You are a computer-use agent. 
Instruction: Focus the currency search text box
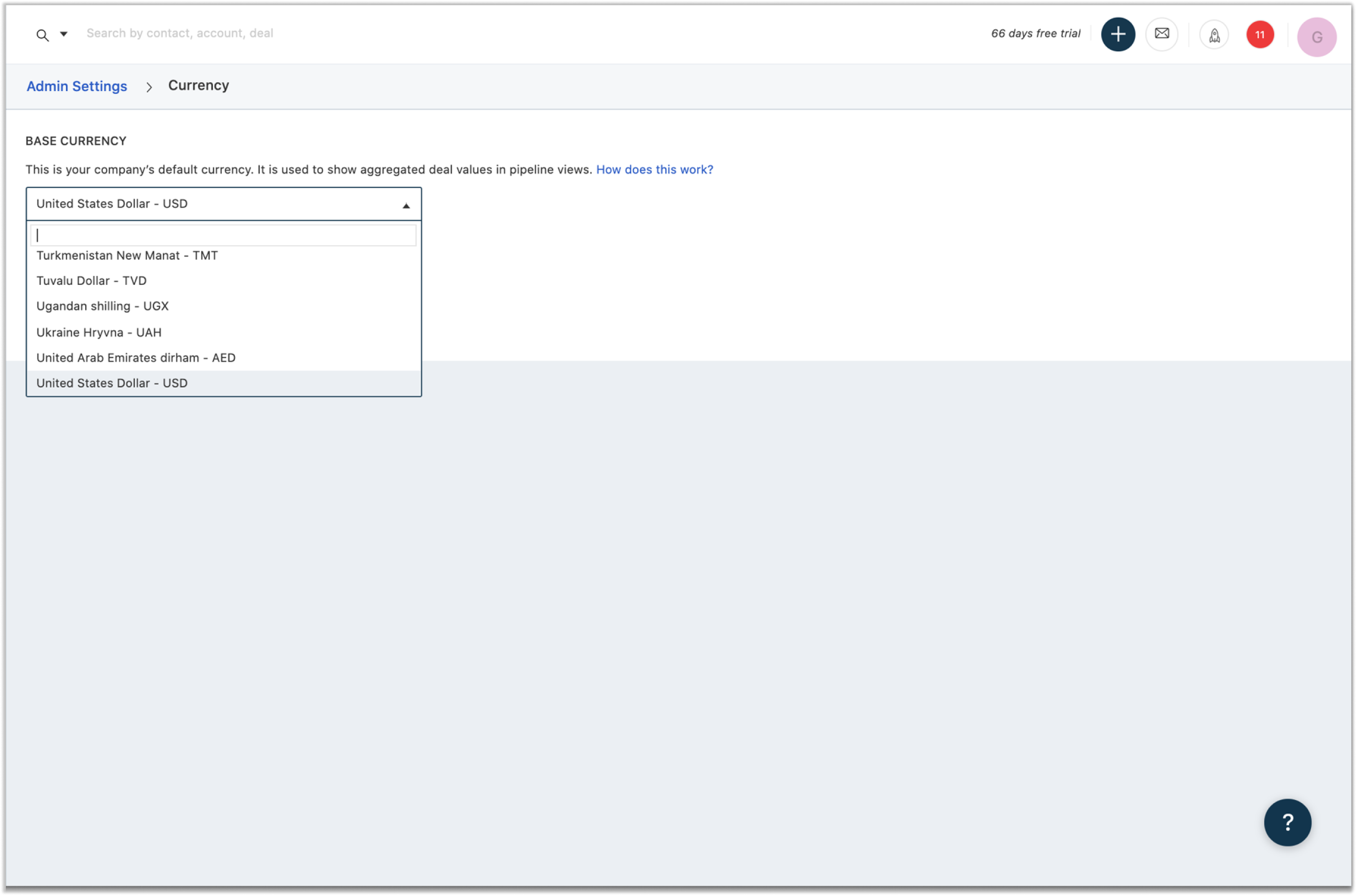pyautogui.click(x=223, y=235)
